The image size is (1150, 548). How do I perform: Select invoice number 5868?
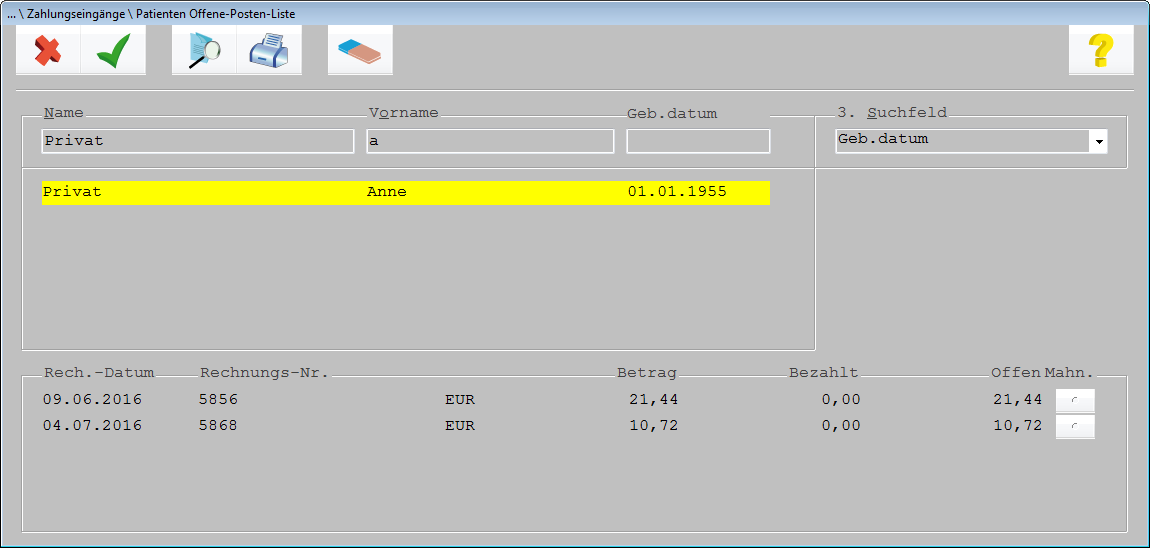219,425
